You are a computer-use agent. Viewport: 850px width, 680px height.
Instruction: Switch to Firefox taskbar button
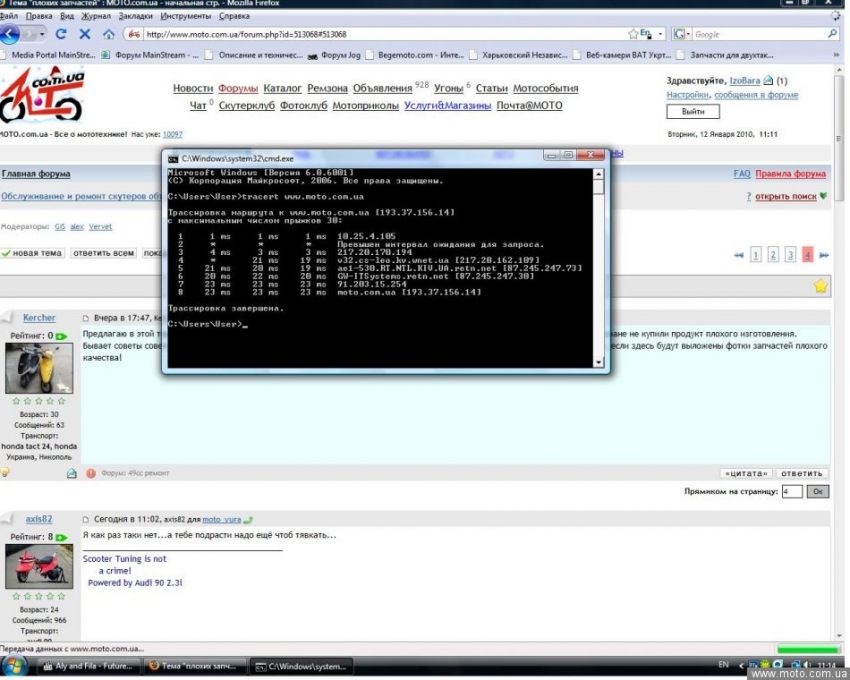(x=195, y=666)
